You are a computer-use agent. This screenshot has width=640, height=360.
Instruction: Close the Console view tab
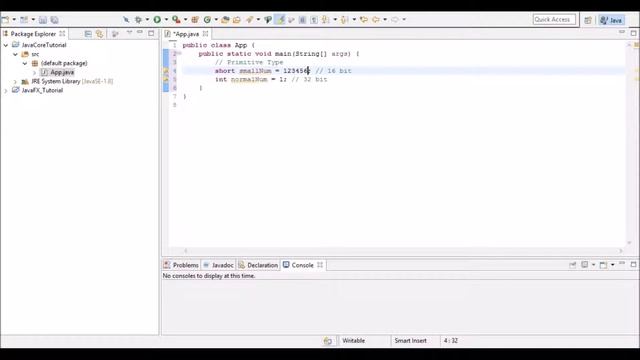click(x=320, y=265)
